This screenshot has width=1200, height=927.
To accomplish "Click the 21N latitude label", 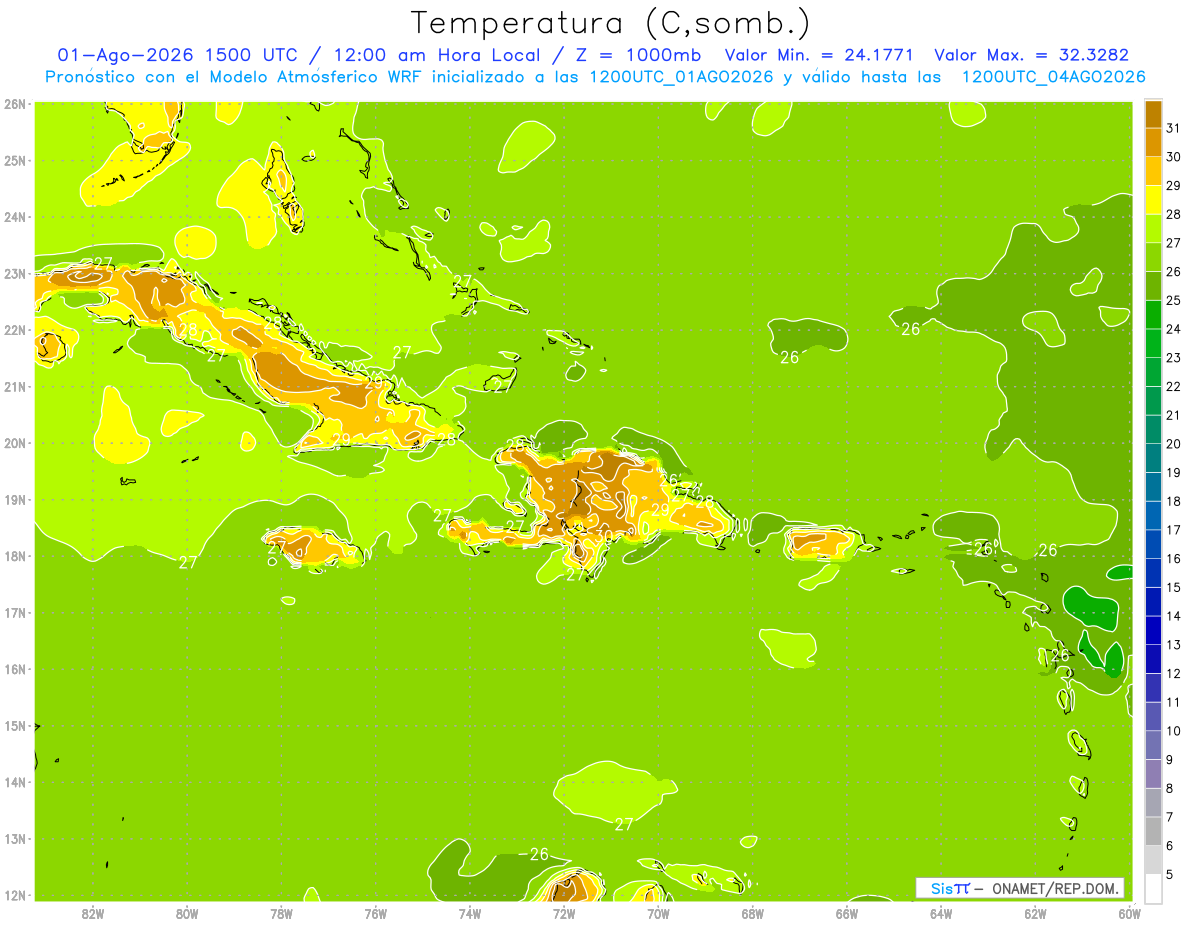I will pos(14,386).
